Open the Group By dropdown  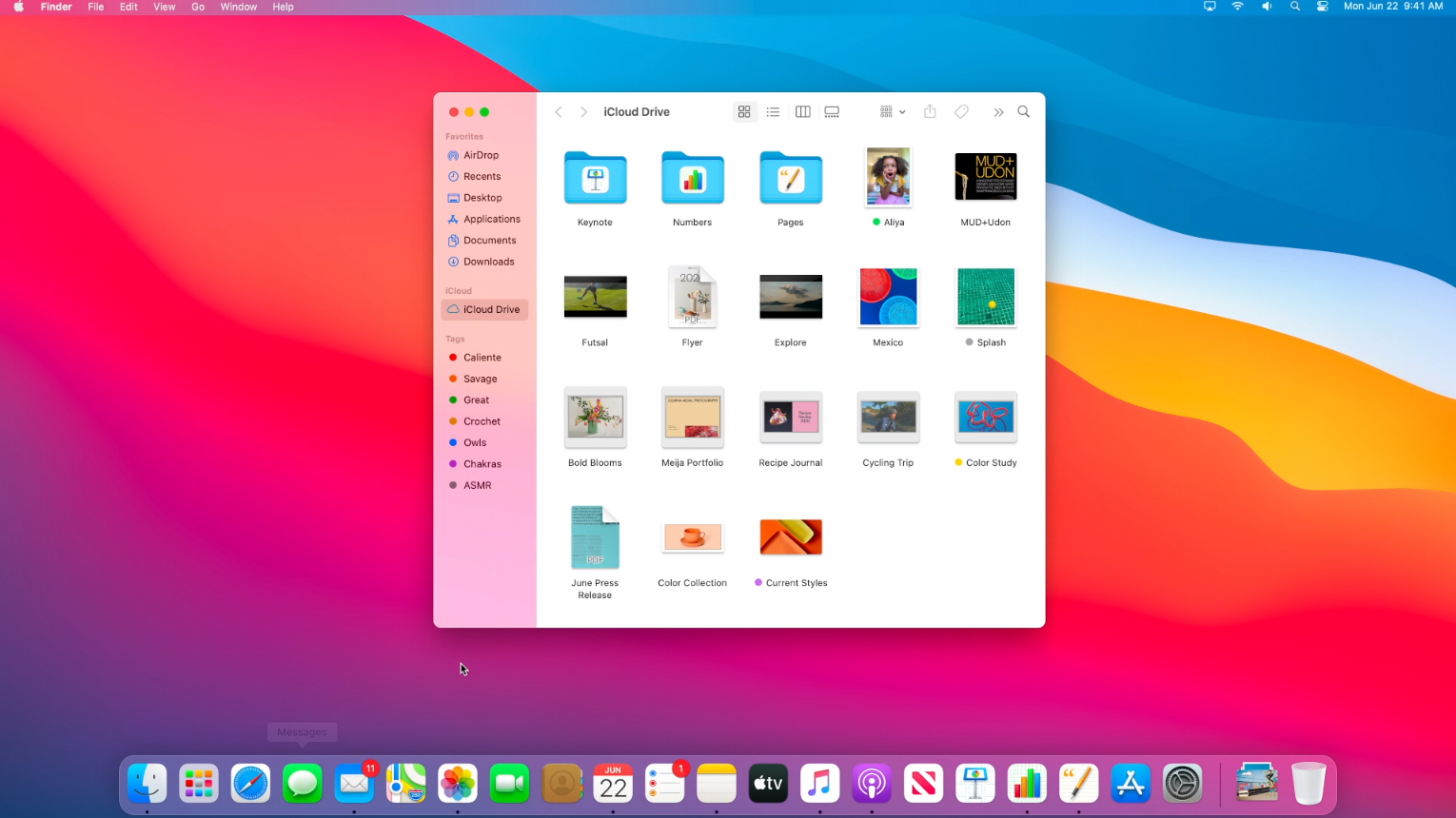(892, 112)
